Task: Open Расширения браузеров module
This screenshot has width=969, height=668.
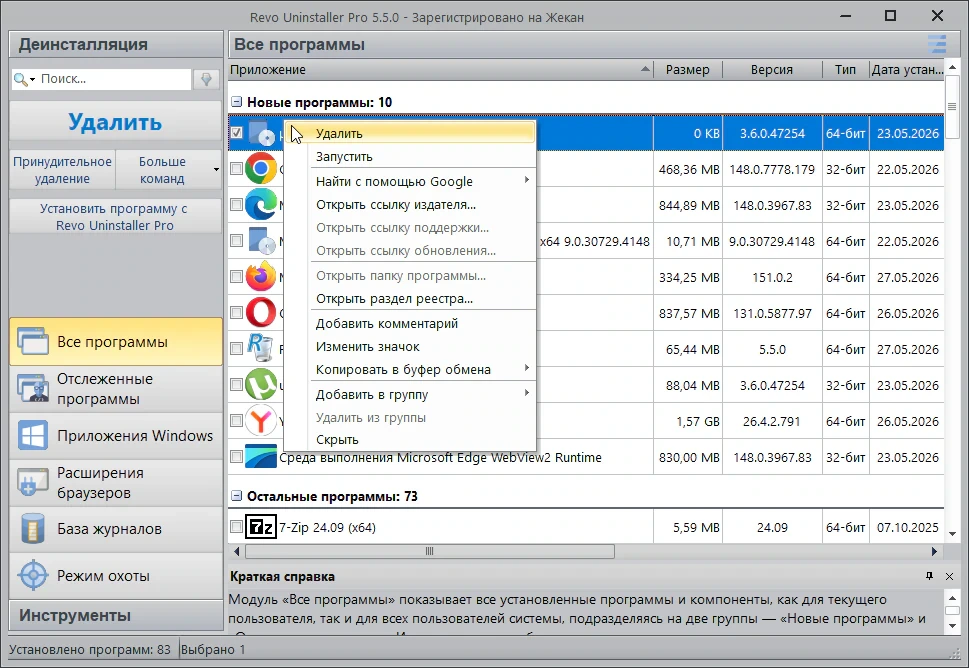Action: point(116,483)
